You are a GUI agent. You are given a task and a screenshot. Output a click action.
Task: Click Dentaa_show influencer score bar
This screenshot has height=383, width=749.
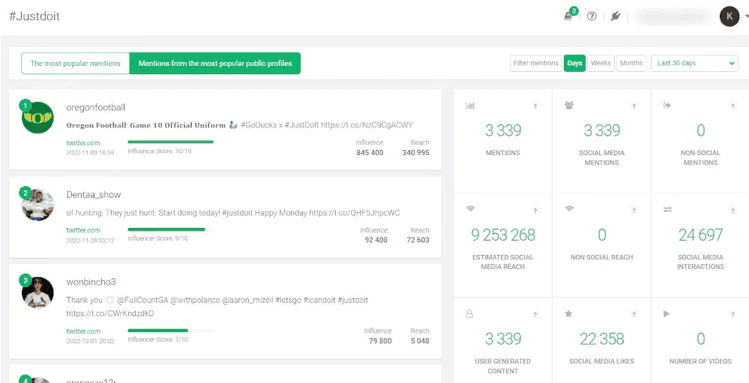pos(170,230)
